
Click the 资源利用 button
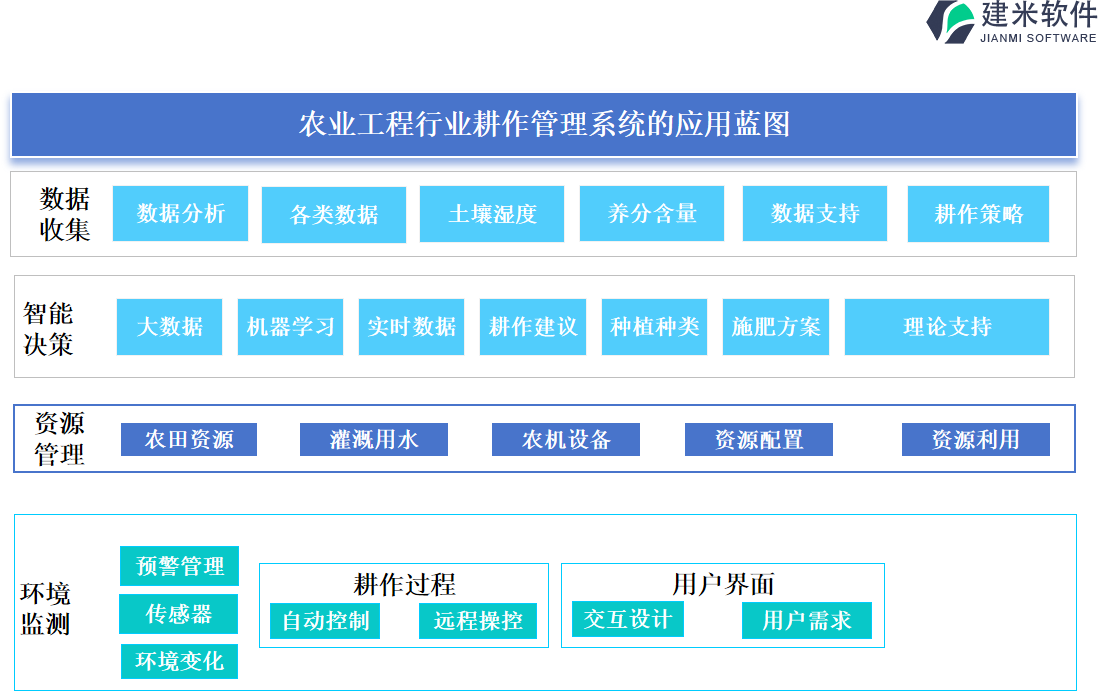tap(975, 440)
